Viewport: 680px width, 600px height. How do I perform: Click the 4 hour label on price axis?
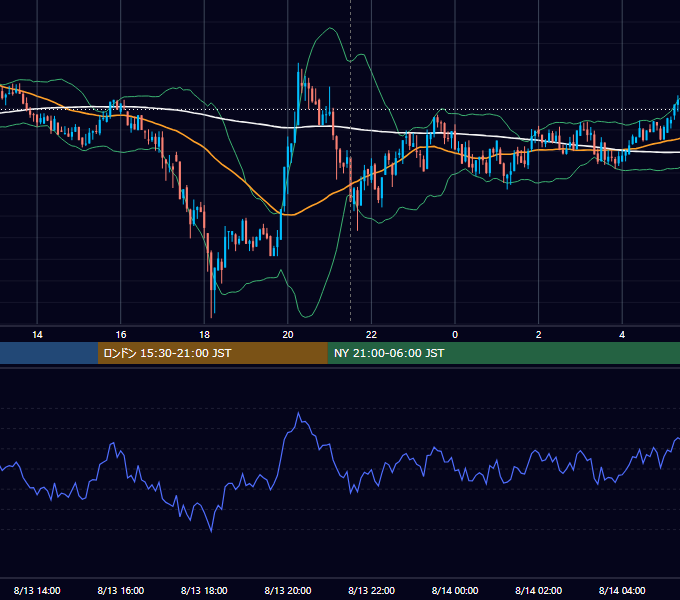[x=622, y=335]
